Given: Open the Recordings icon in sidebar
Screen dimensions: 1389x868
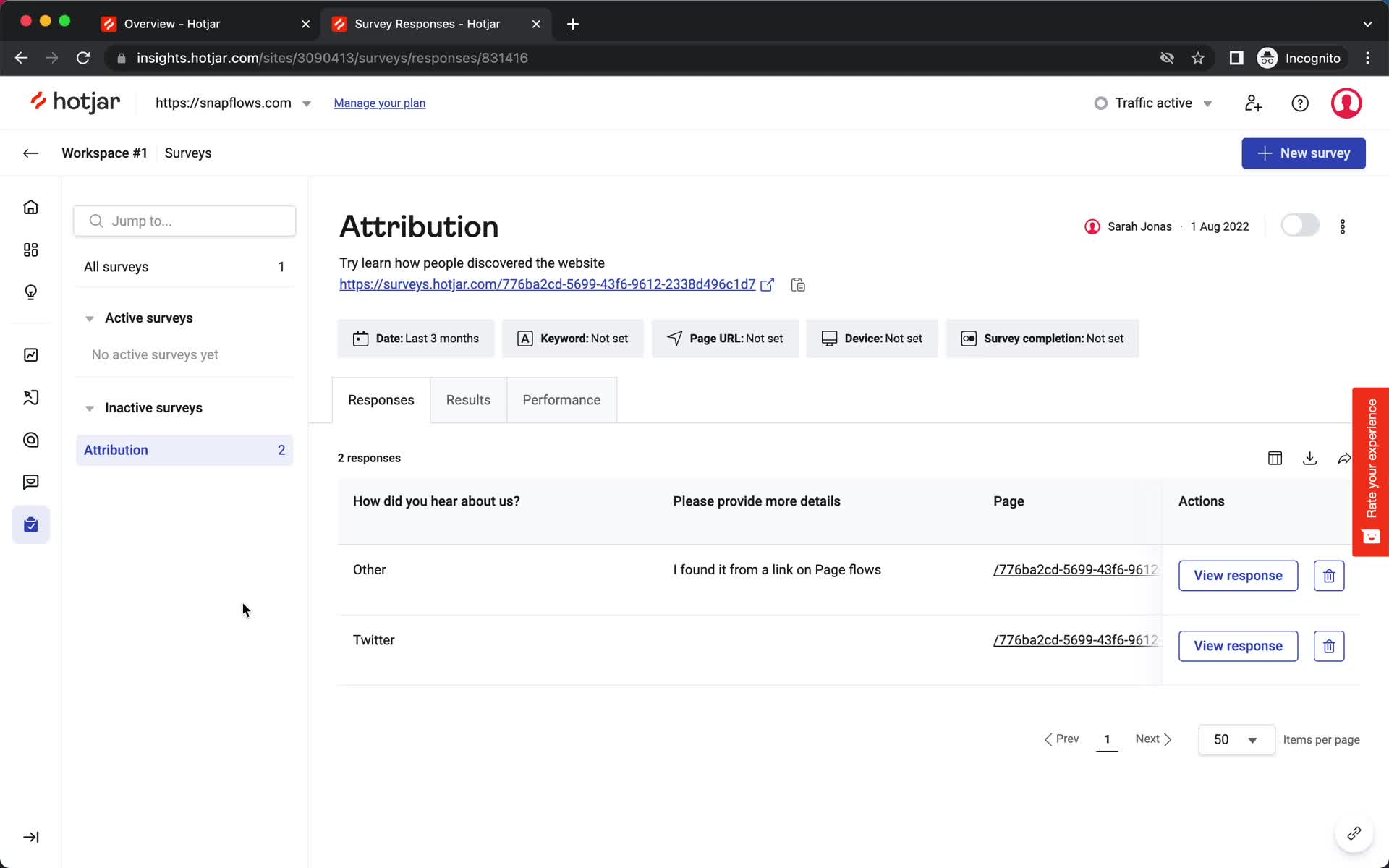Looking at the screenshot, I should 30,440.
